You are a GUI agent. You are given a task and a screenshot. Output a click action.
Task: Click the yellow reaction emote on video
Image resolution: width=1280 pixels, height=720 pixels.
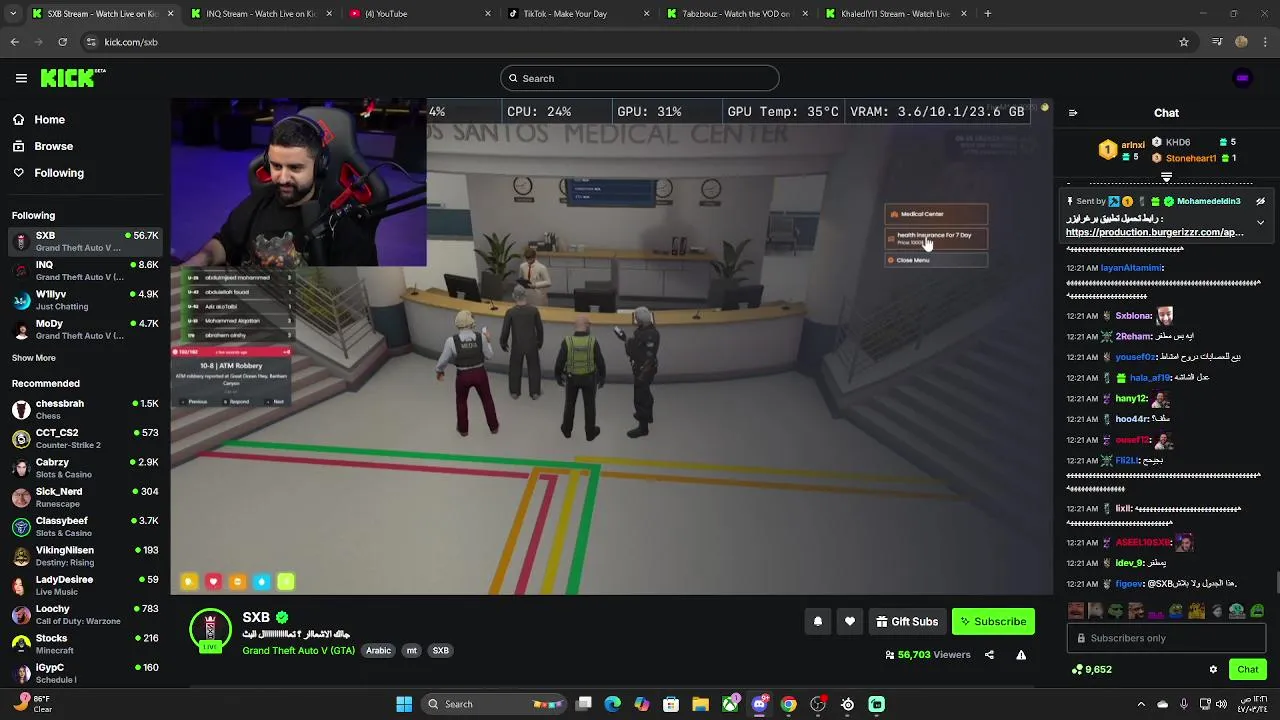[x=189, y=581]
